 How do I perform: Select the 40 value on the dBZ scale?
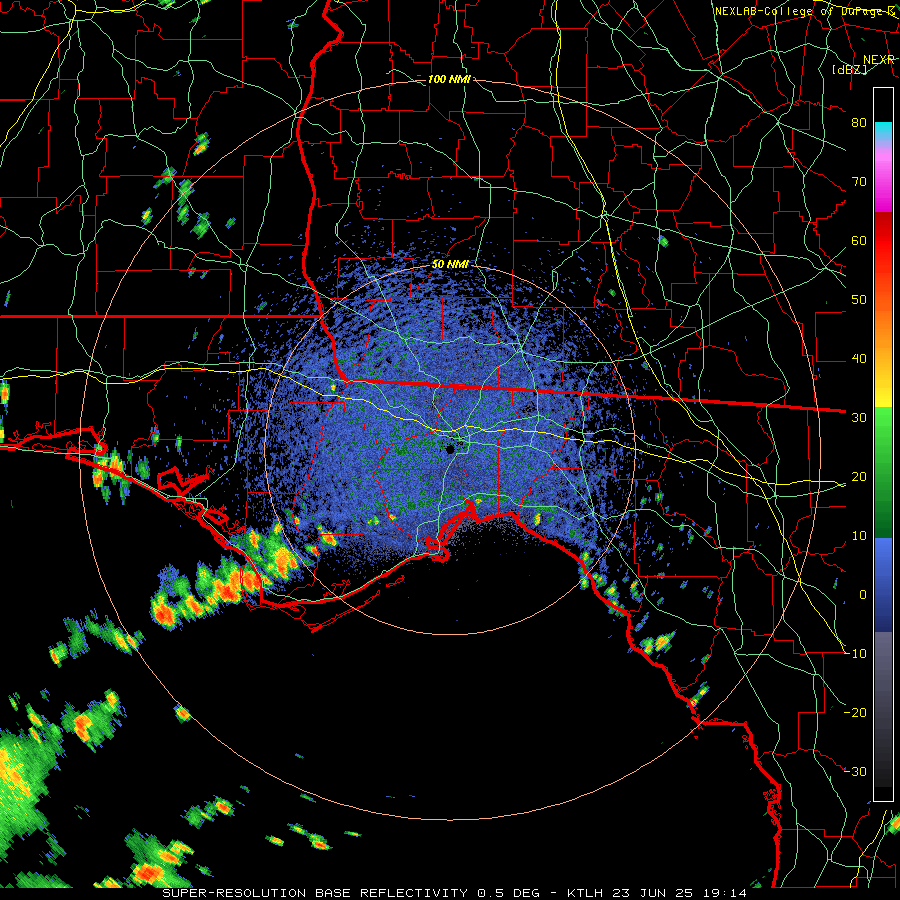pyautogui.click(x=859, y=359)
